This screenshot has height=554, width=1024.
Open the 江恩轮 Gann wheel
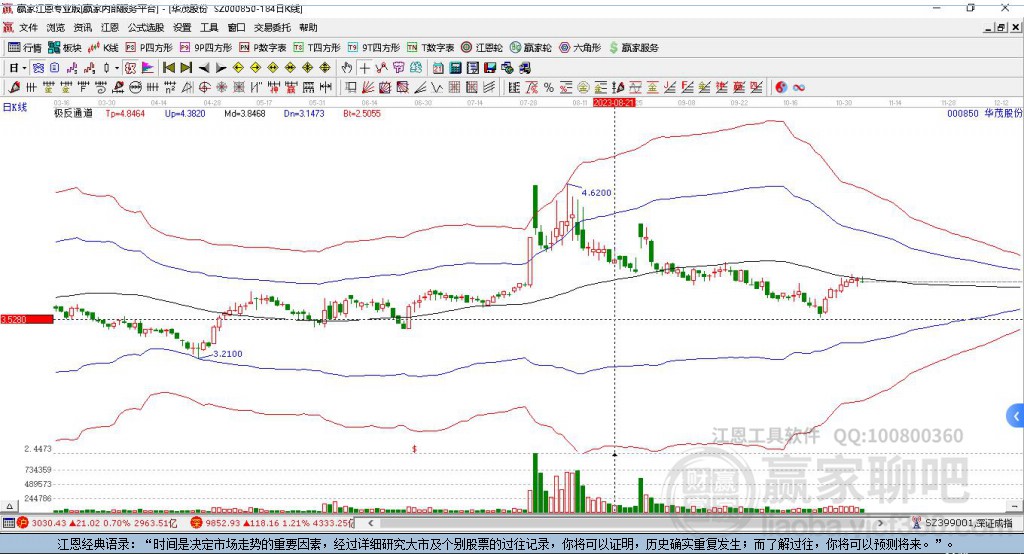482,48
